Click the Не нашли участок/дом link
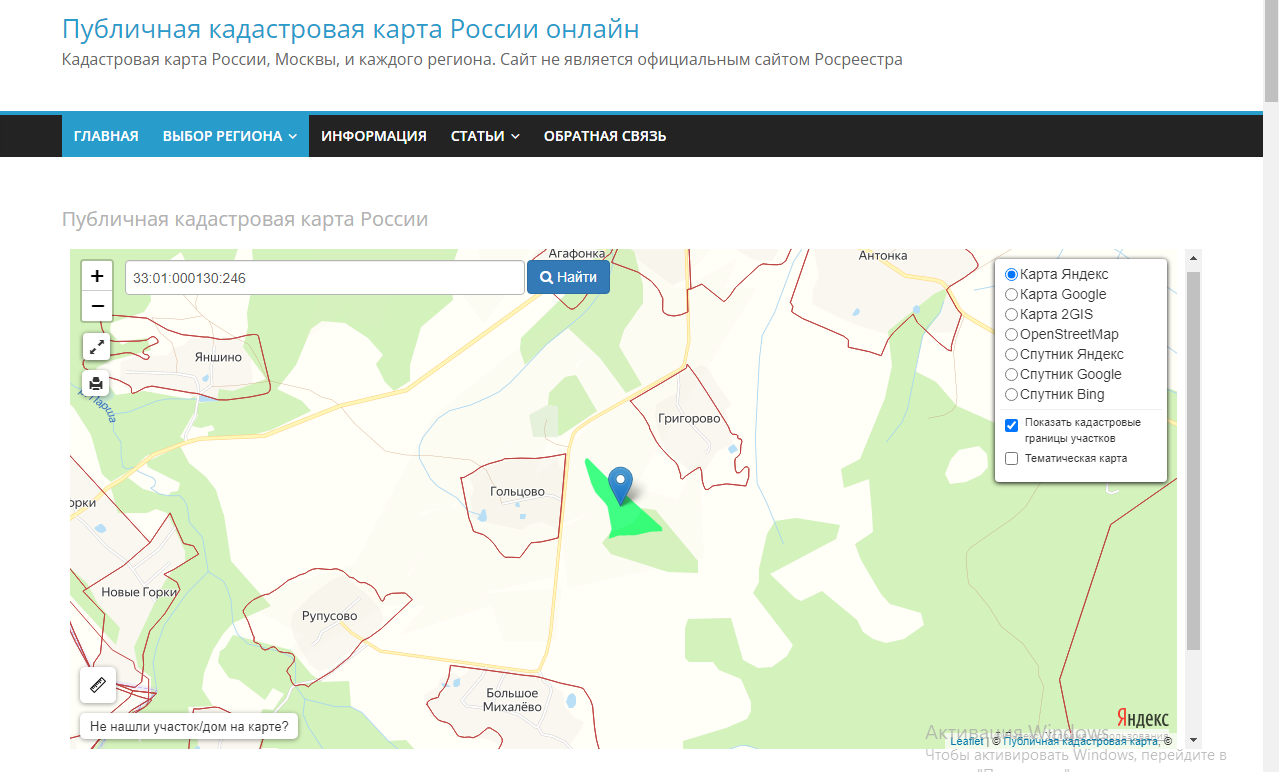Screen dimensions: 1279x772 pyautogui.click(x=189, y=725)
